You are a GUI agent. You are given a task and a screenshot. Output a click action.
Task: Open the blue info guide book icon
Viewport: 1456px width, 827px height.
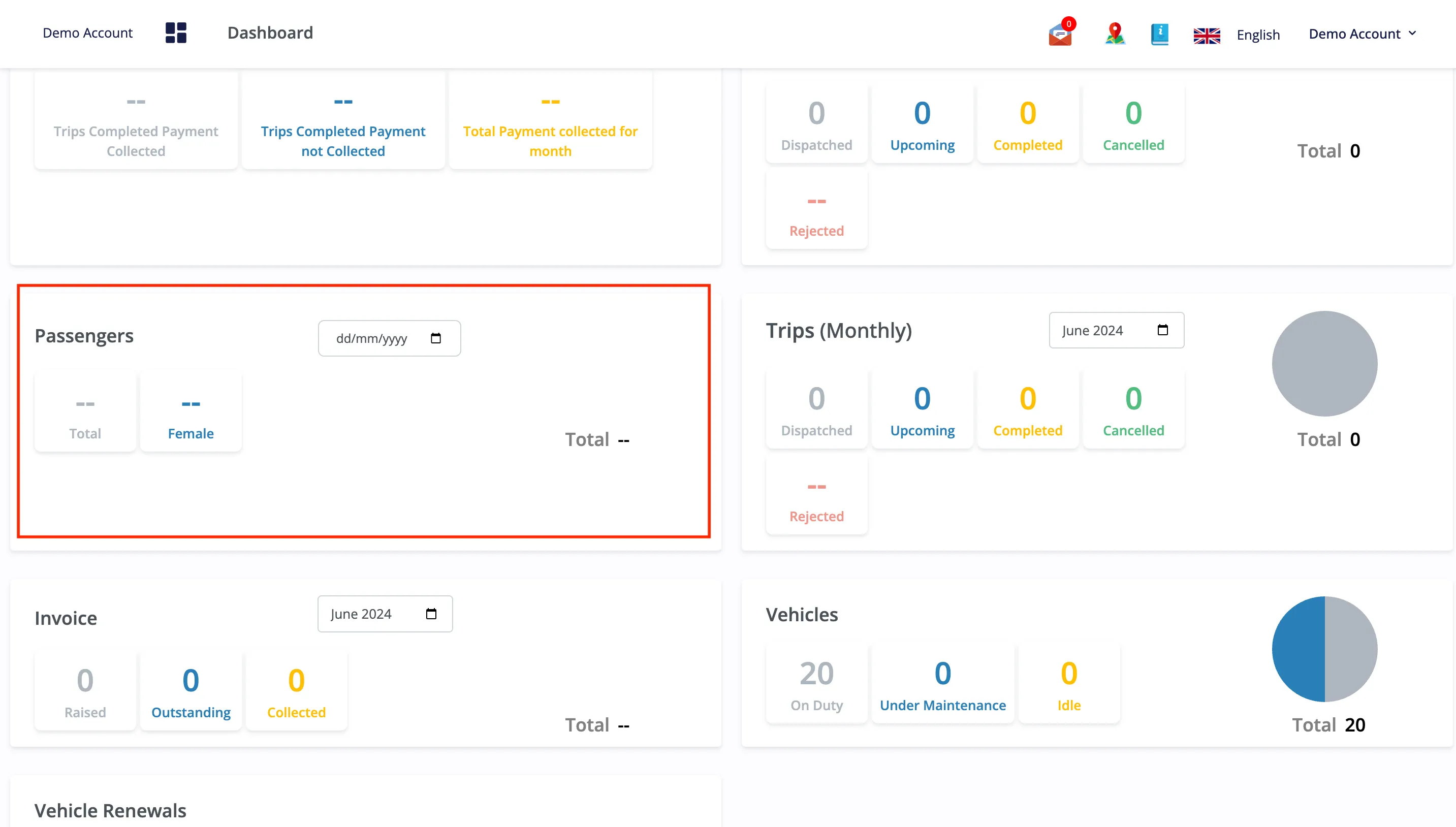(1160, 34)
